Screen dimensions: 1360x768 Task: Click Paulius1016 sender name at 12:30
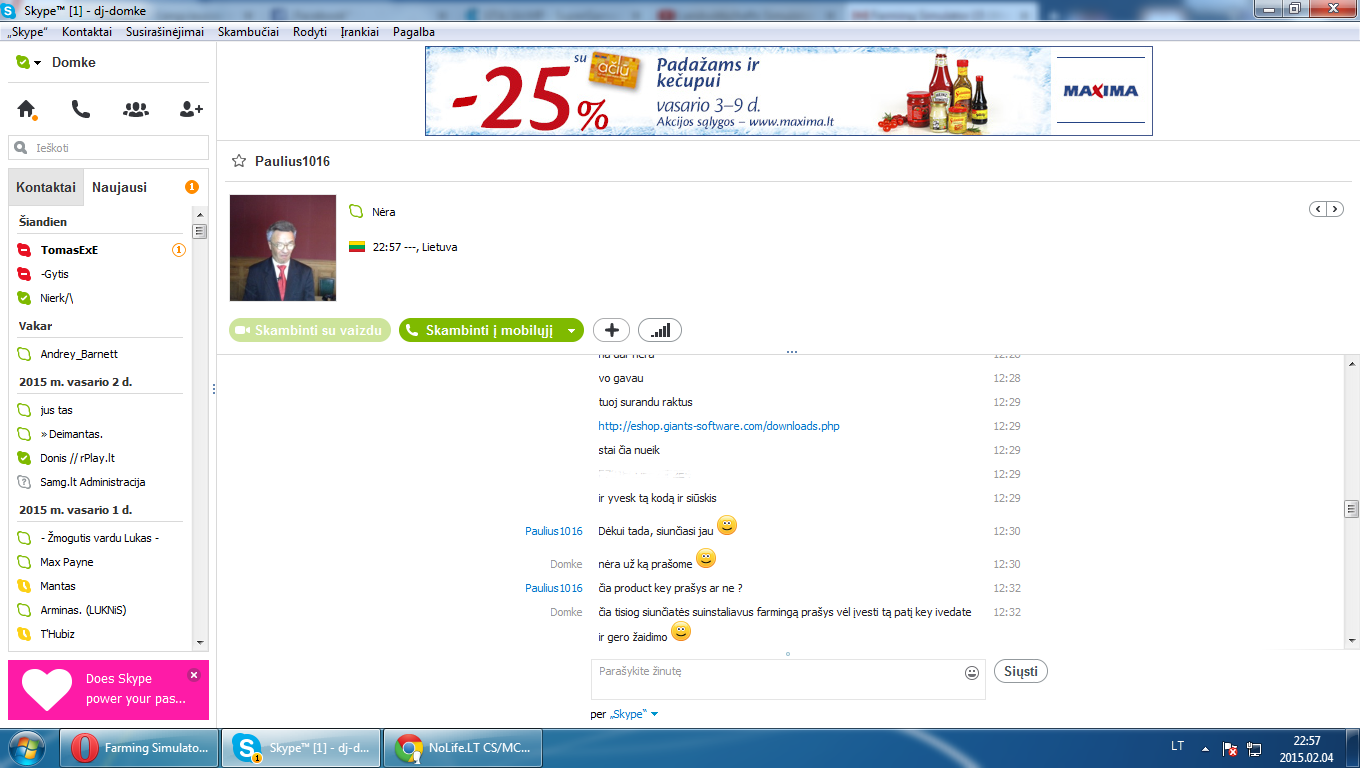pos(554,531)
